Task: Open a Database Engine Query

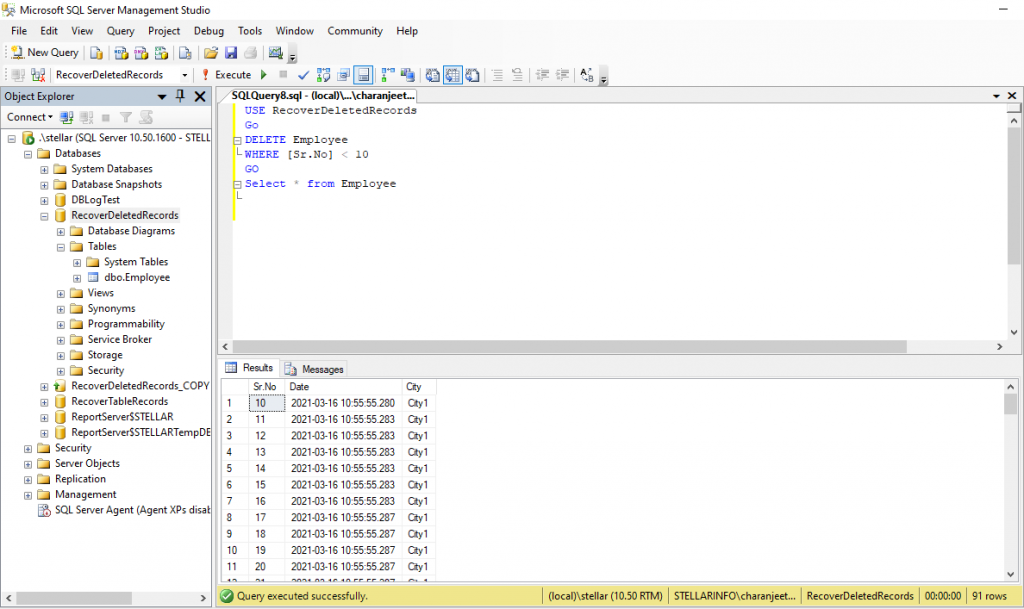Action: click(x=96, y=53)
